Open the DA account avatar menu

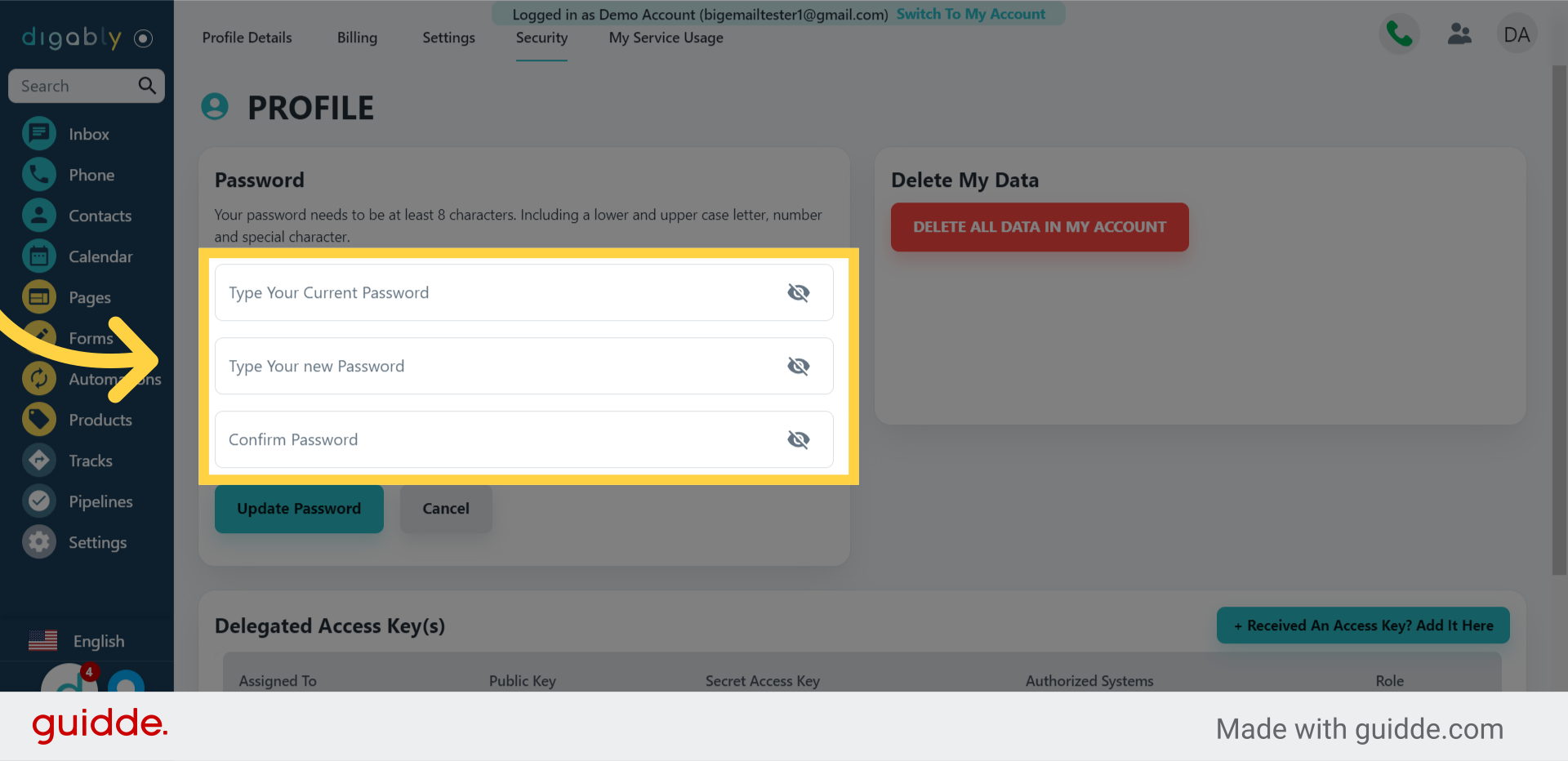1517,34
